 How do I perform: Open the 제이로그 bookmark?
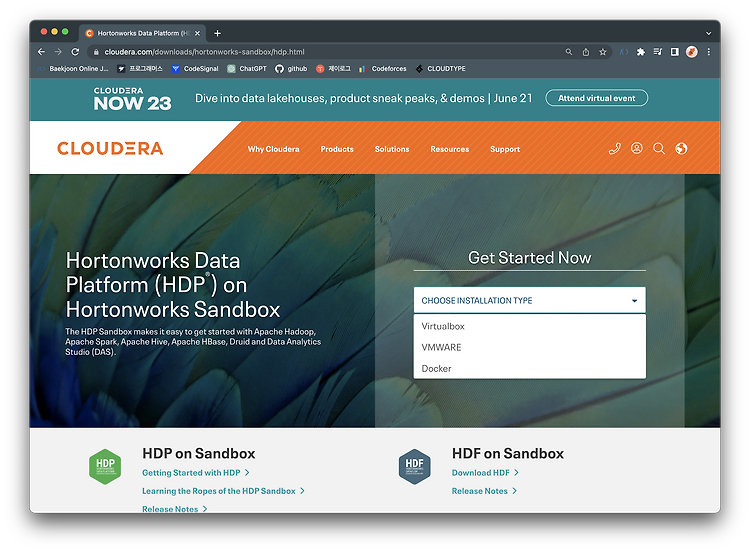tap(333, 68)
